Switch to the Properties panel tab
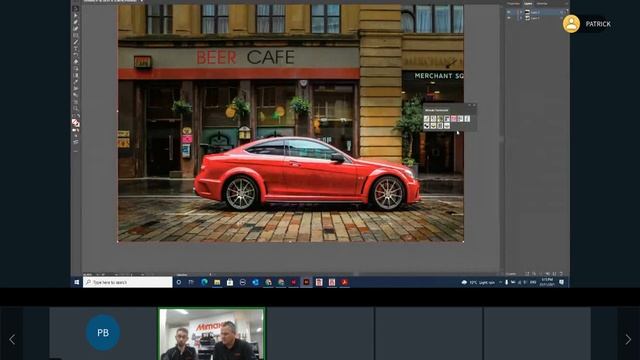Screen dimensions: 640x360 [513, 3]
